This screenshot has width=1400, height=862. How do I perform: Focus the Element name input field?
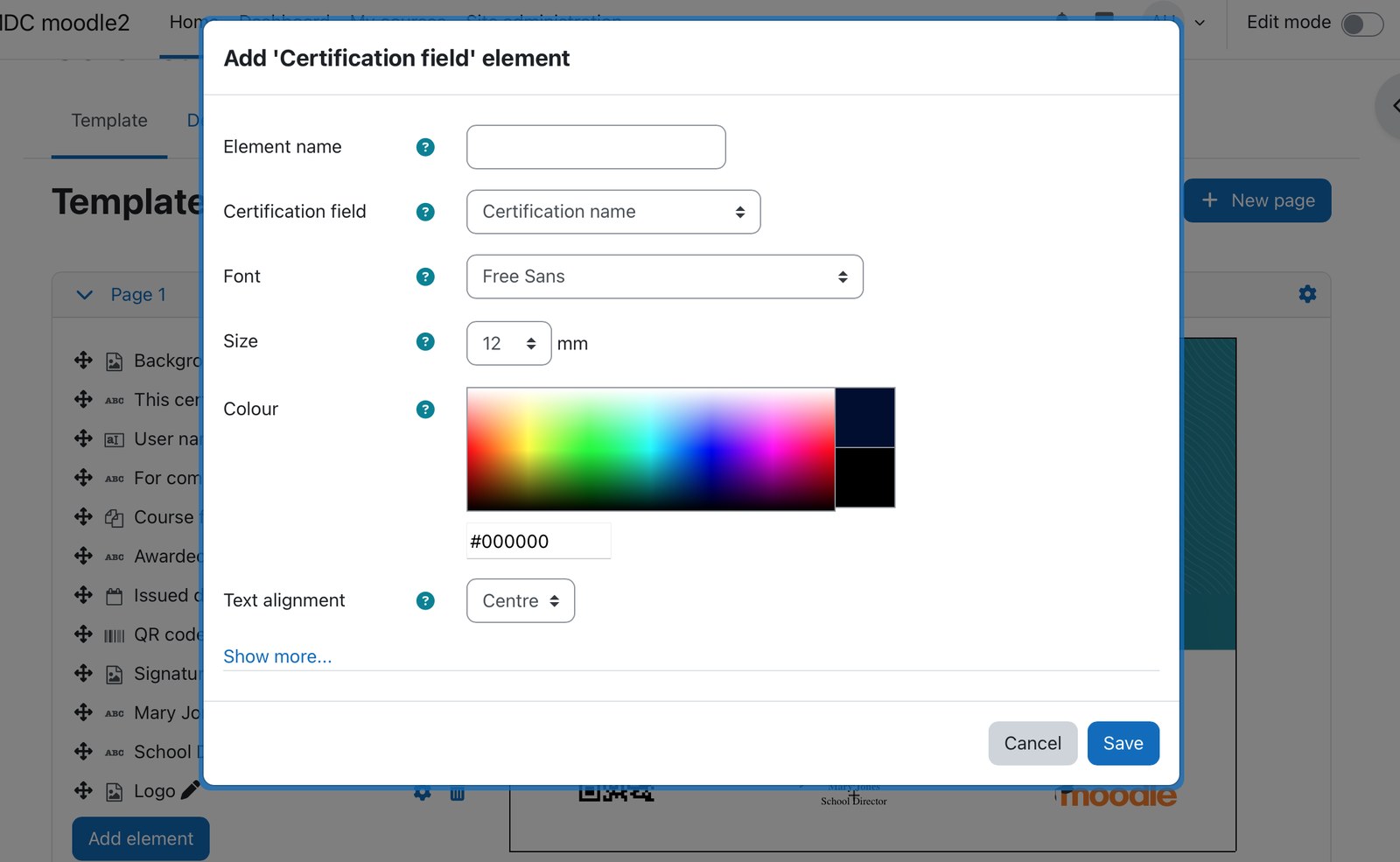click(596, 147)
